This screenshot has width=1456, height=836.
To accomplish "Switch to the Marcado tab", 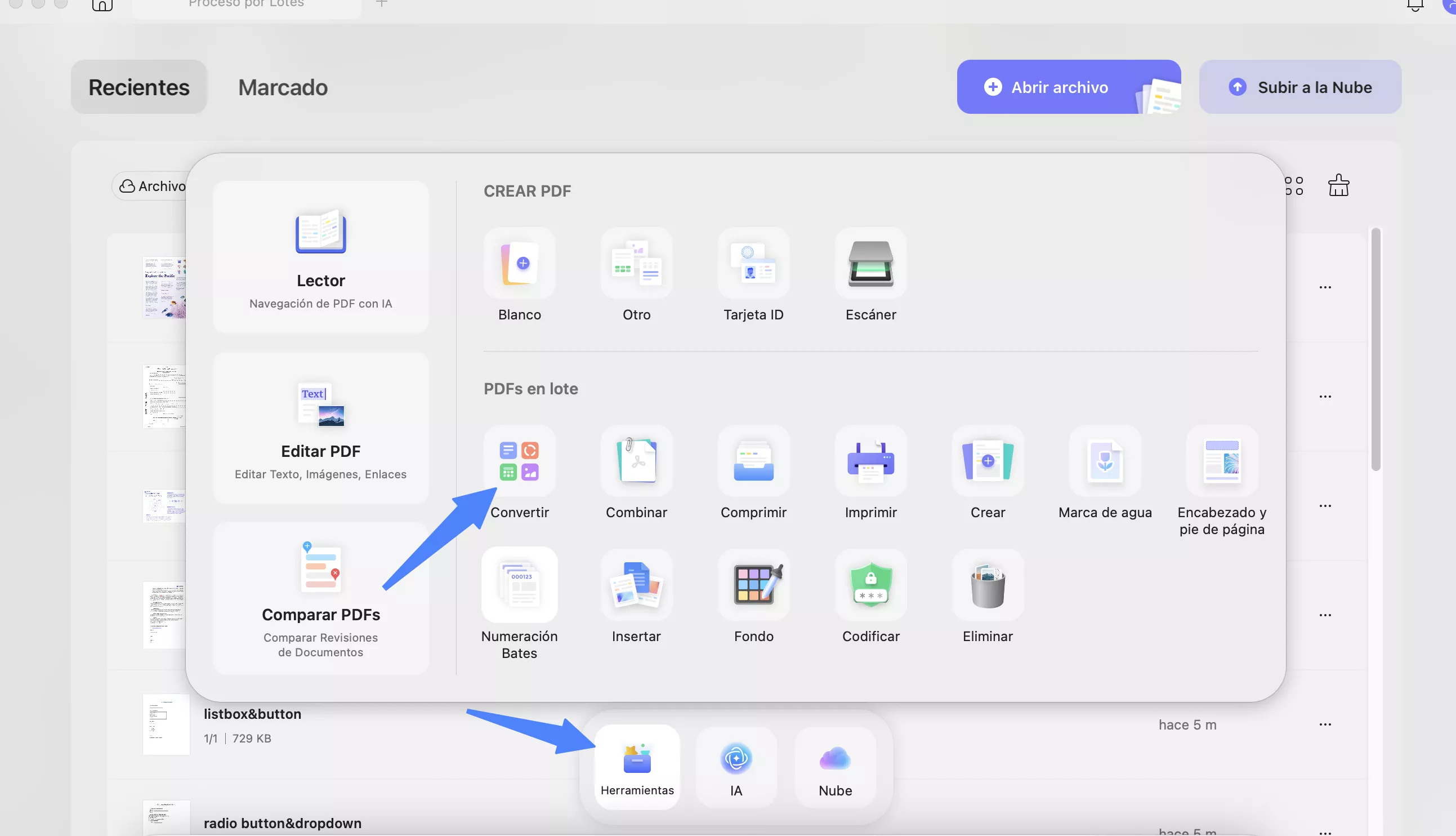I will click(283, 87).
